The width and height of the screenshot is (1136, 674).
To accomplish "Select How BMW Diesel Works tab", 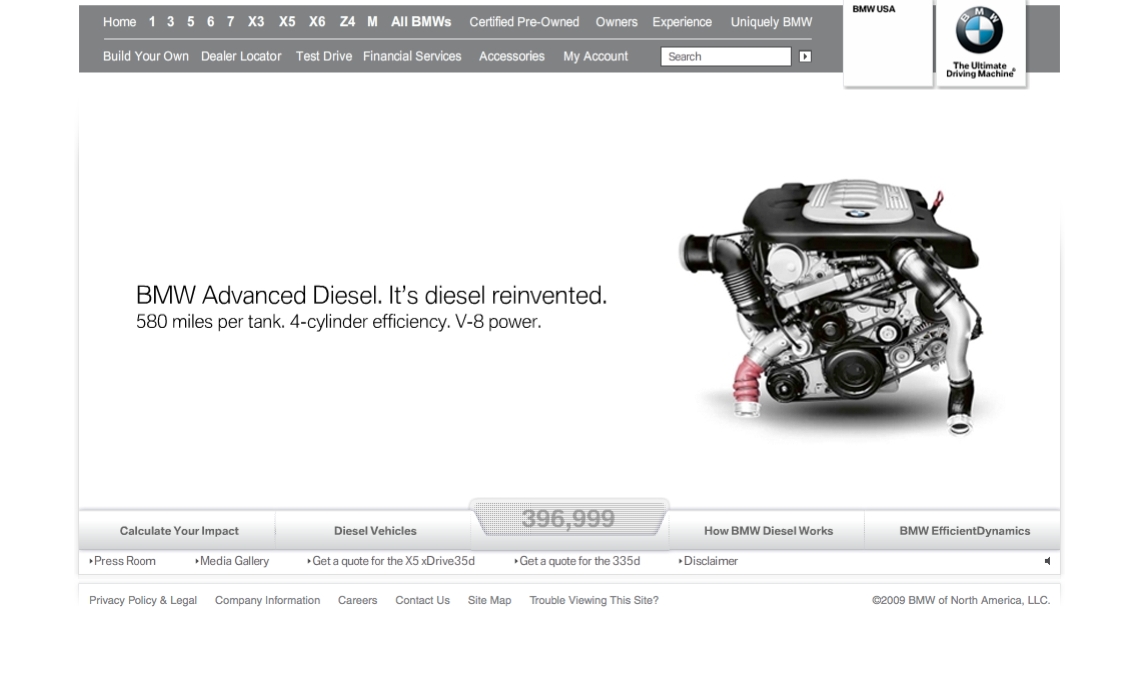I will tap(768, 531).
